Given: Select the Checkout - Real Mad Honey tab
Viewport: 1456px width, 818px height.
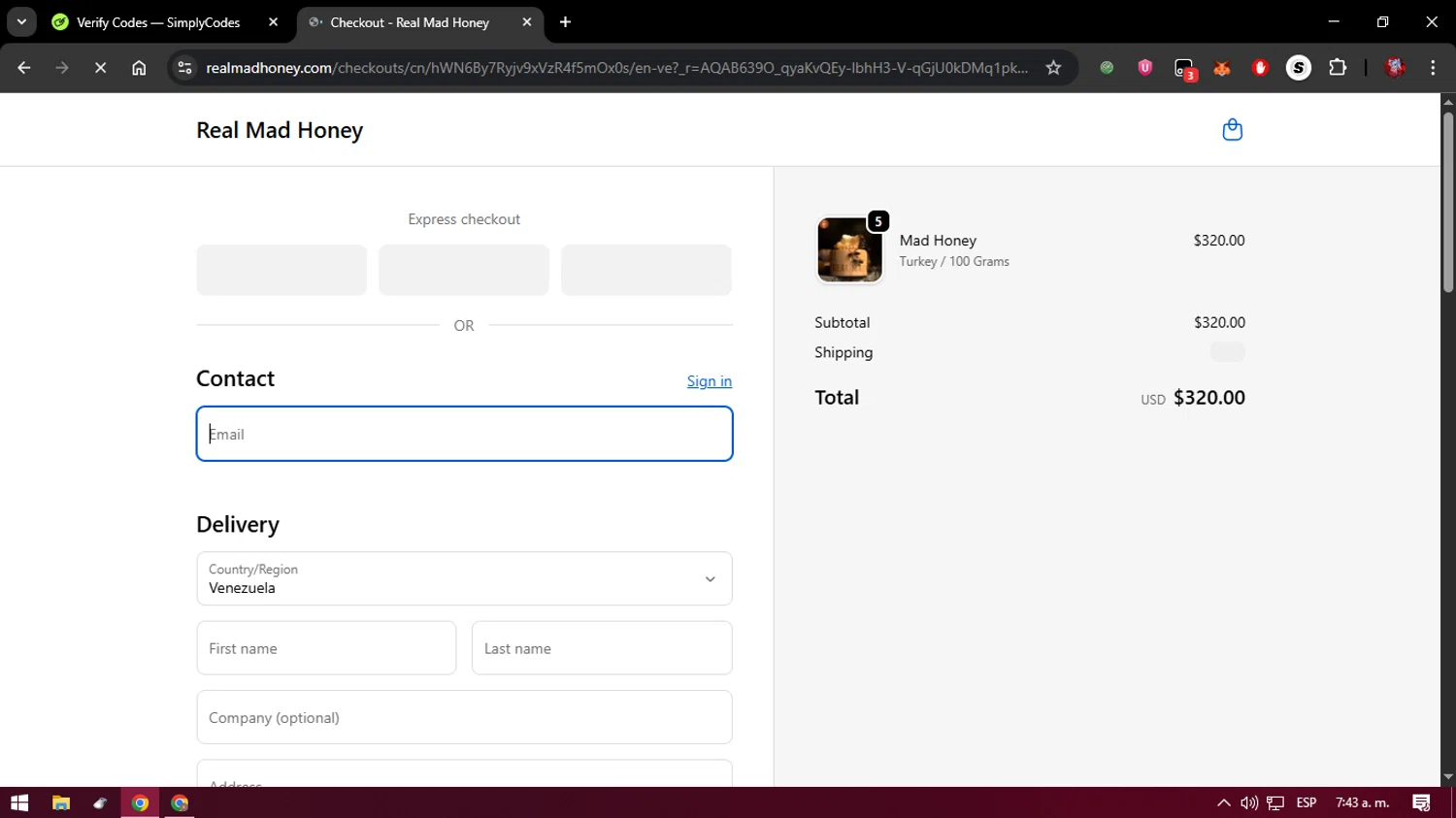Looking at the screenshot, I should tap(410, 22).
